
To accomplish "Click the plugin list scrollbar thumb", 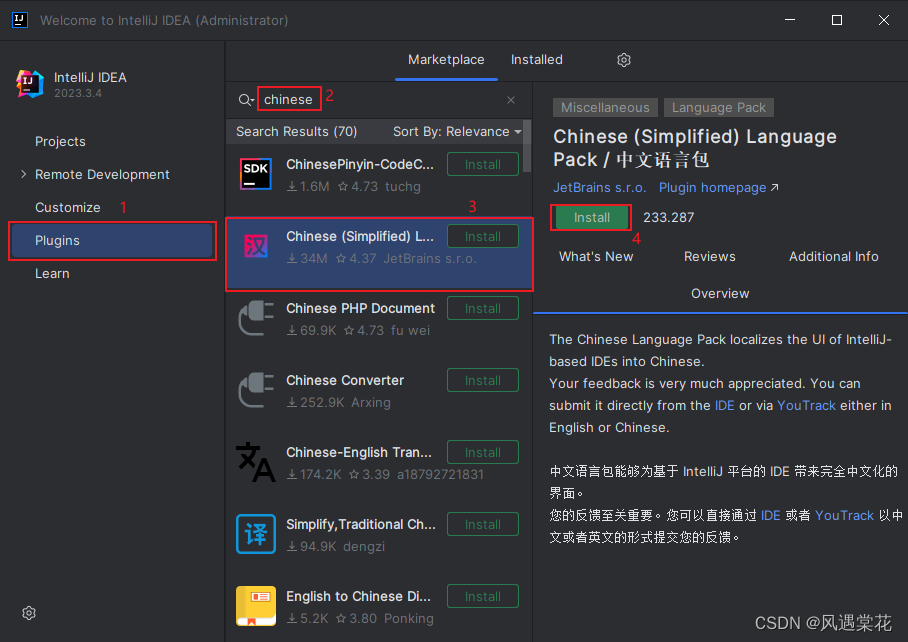I will 527,146.
